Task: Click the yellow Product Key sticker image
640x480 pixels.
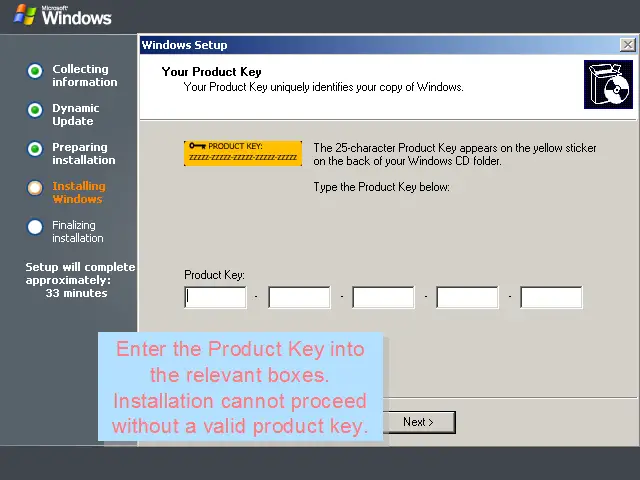Action: pos(243,153)
